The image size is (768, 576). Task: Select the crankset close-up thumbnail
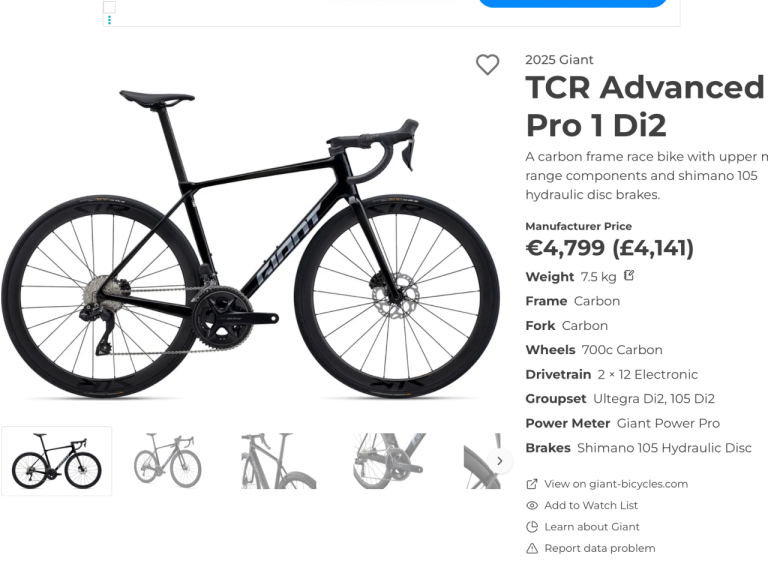coord(389,461)
